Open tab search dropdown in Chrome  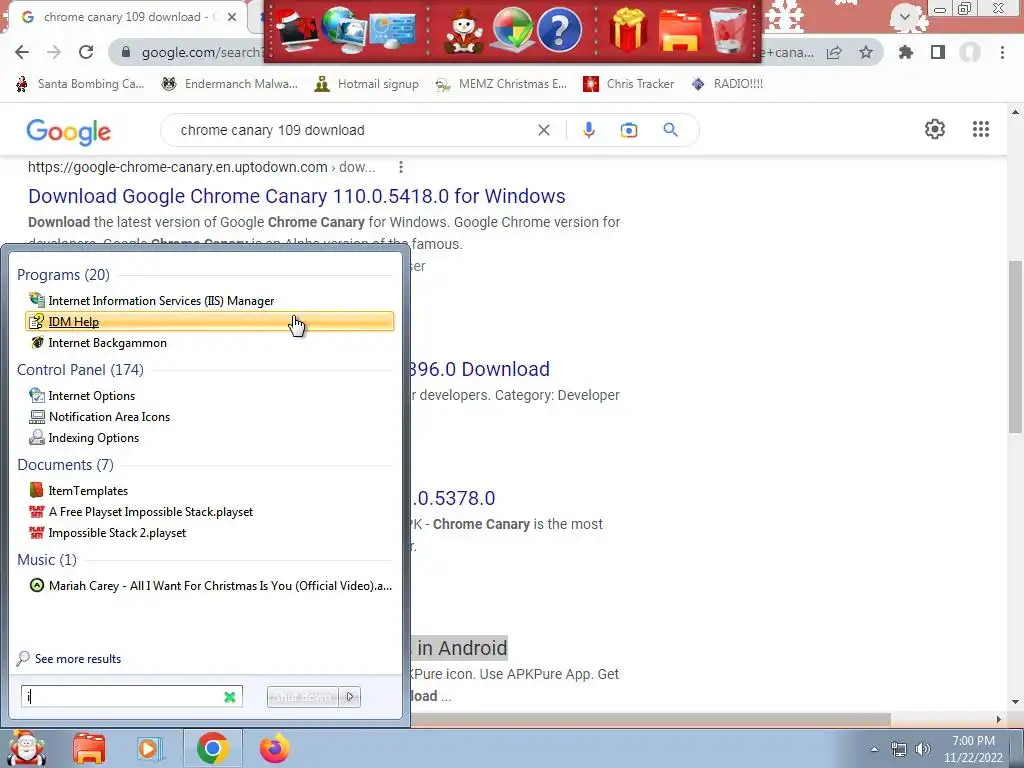coord(904,16)
